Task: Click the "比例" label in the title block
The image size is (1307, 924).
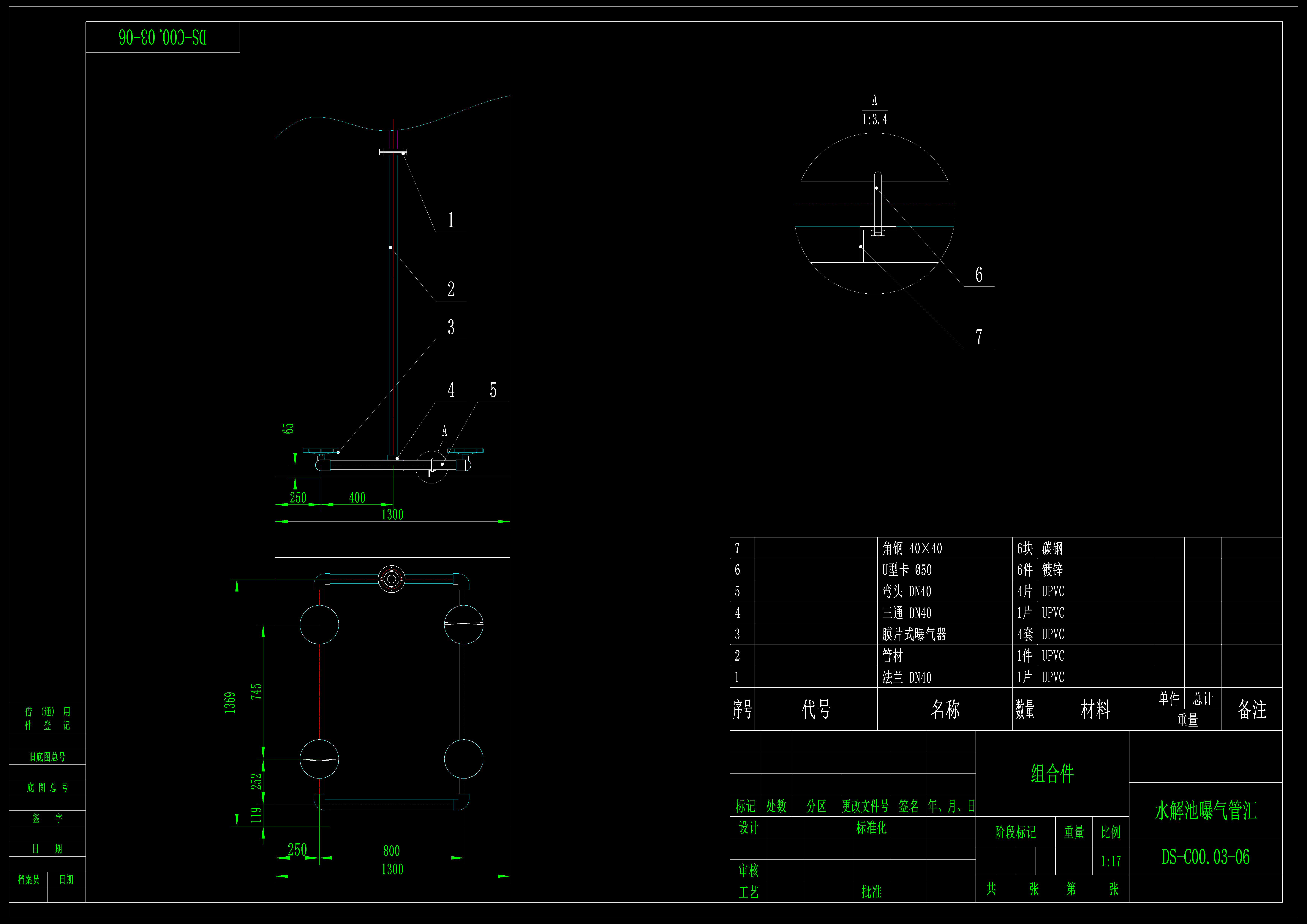Action: [1111, 832]
